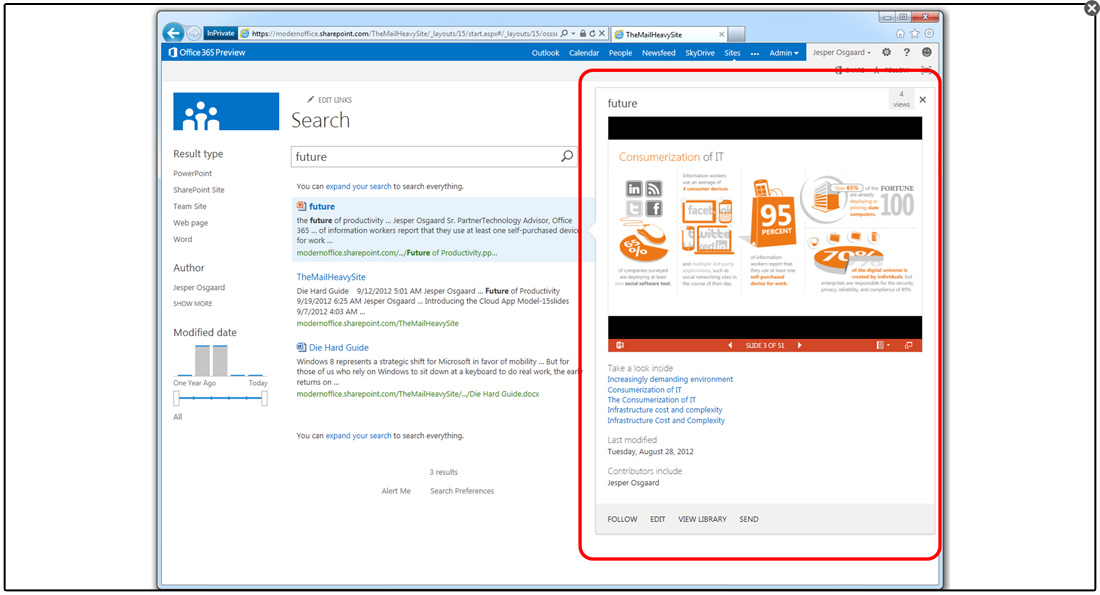Run search with the magnifier icon
Image resolution: width=1100 pixels, height=595 pixels.
[567, 156]
